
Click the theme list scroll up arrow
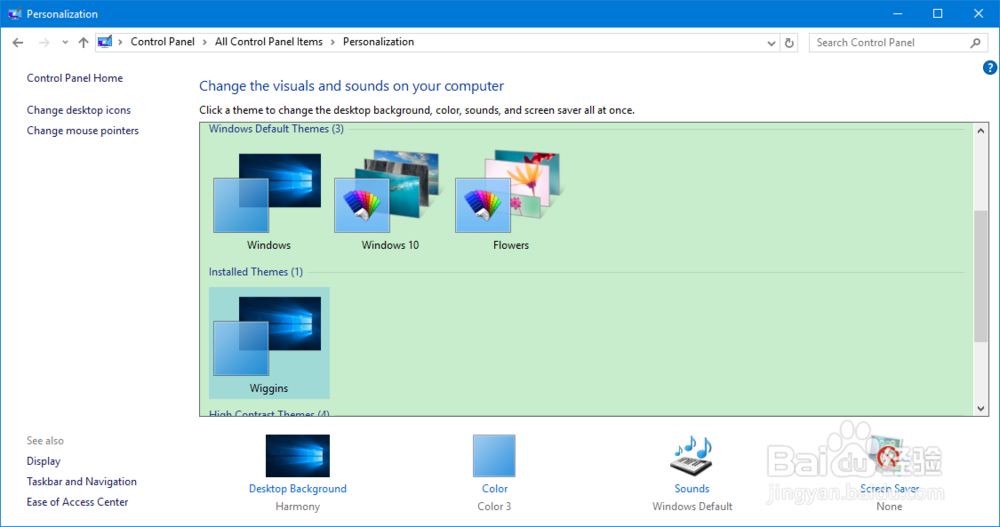pos(981,131)
